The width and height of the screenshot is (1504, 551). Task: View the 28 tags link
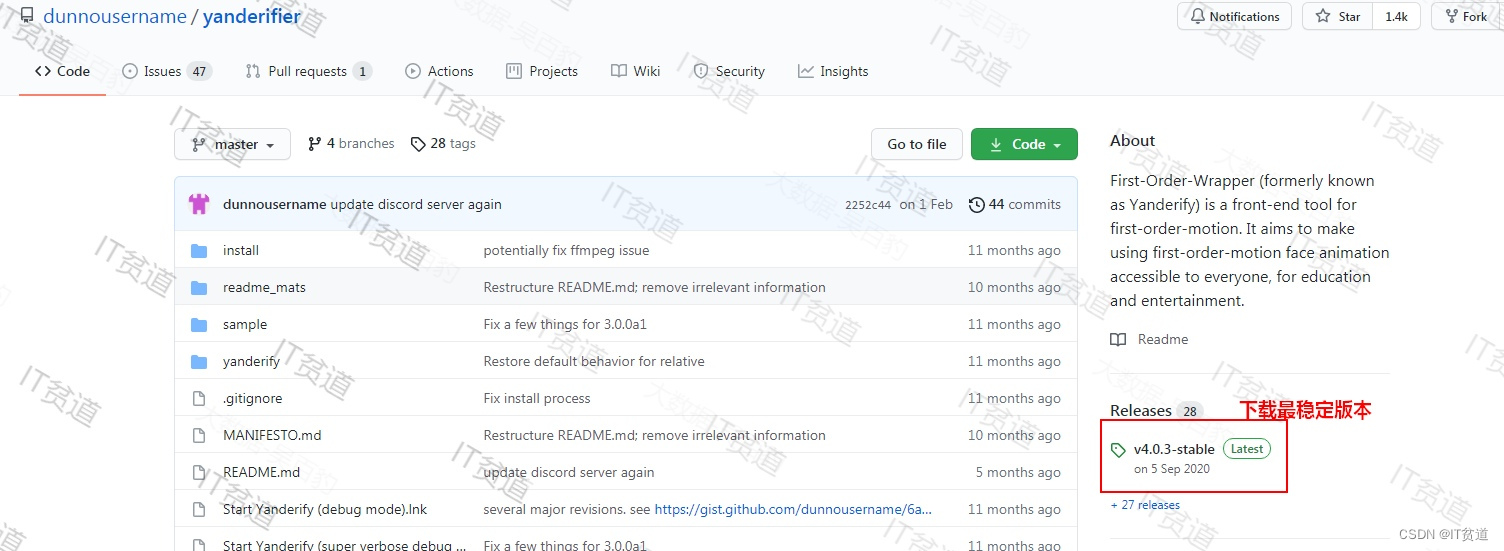point(443,144)
